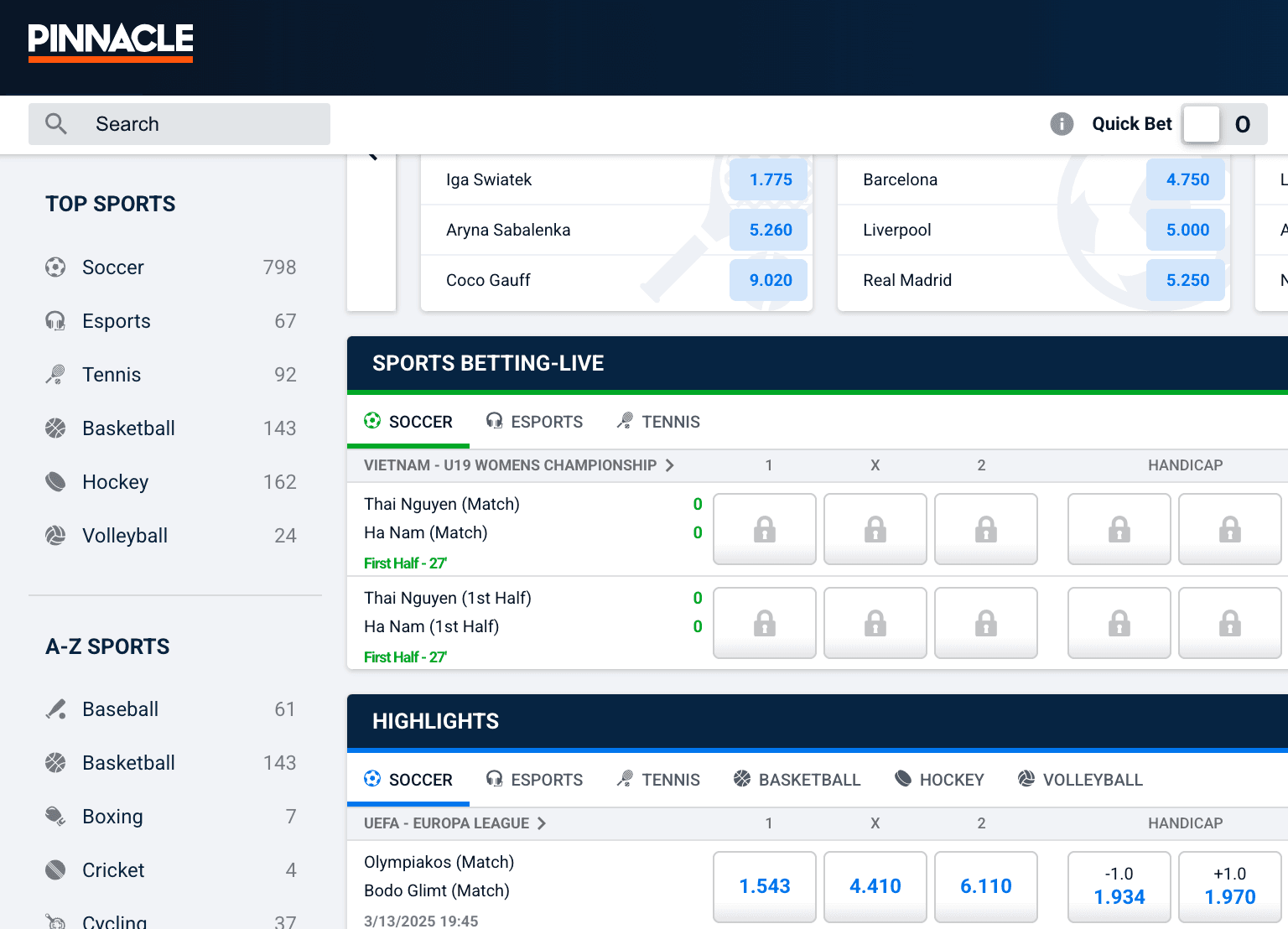Click the carousel previous arrow
Viewport: 1288px width, 929px height.
pos(372,156)
